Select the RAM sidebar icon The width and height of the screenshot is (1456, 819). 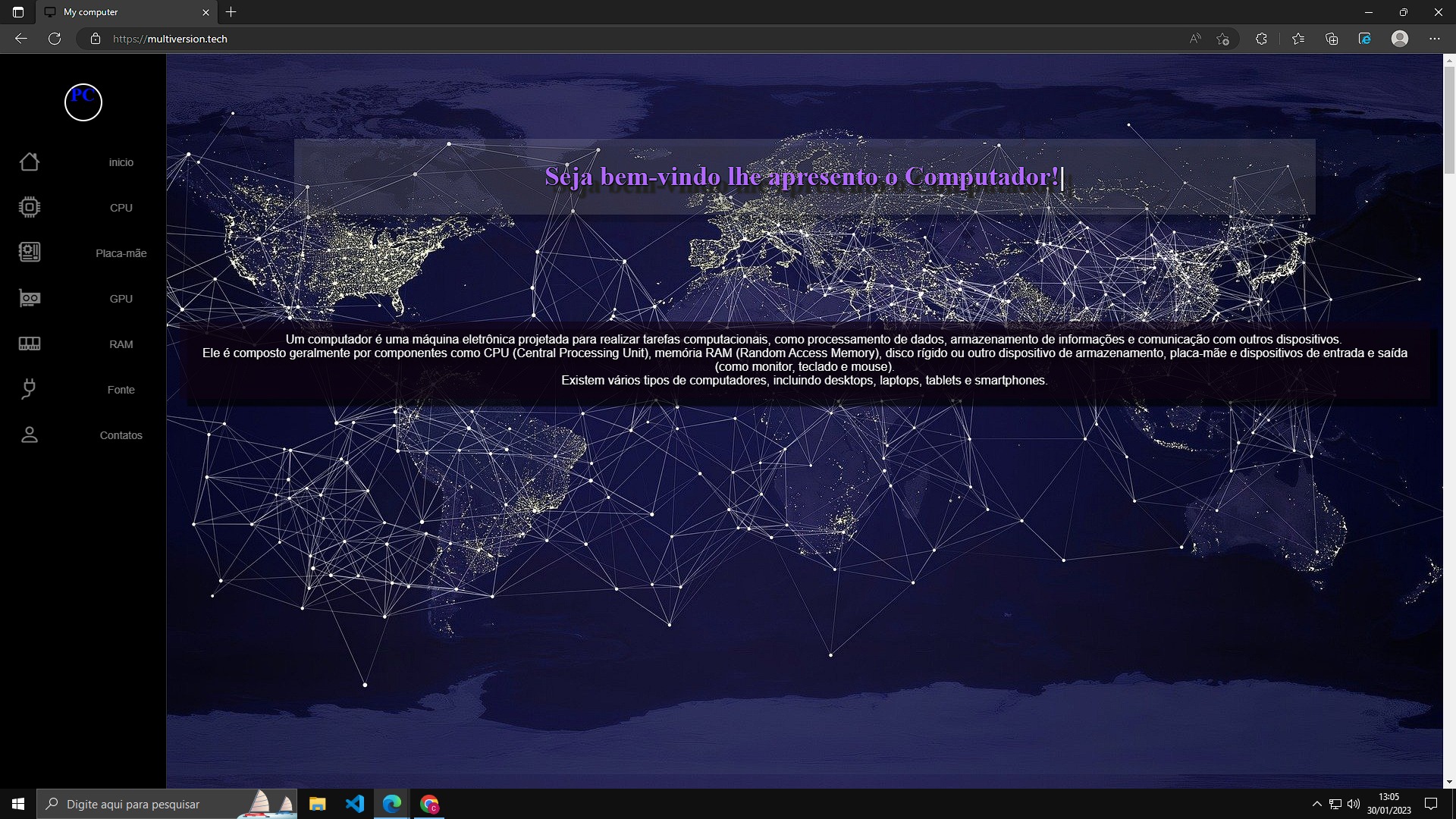click(x=29, y=343)
